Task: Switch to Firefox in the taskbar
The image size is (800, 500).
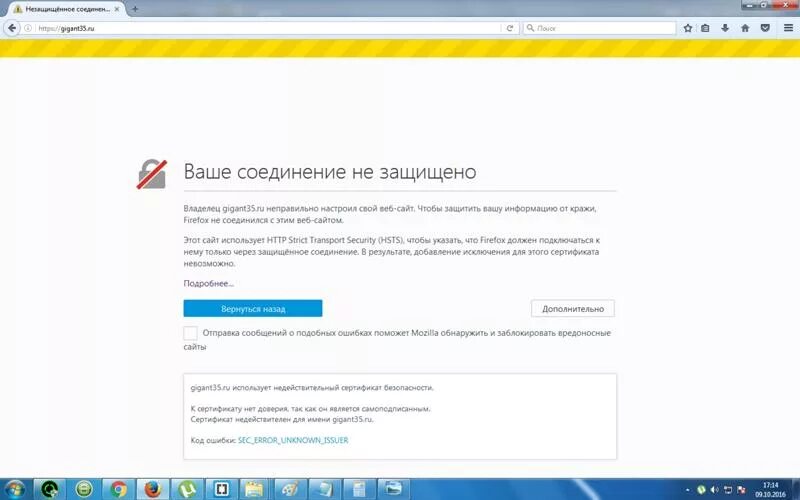Action: point(153,489)
